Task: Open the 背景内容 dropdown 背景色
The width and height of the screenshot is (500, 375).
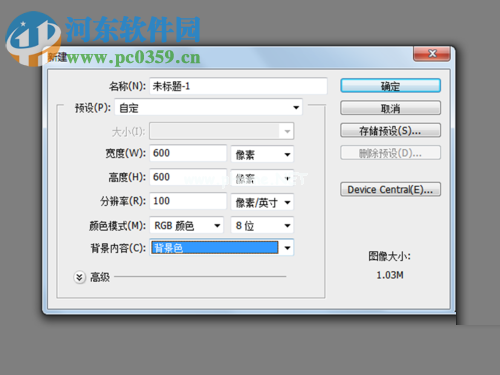Action: (222, 248)
